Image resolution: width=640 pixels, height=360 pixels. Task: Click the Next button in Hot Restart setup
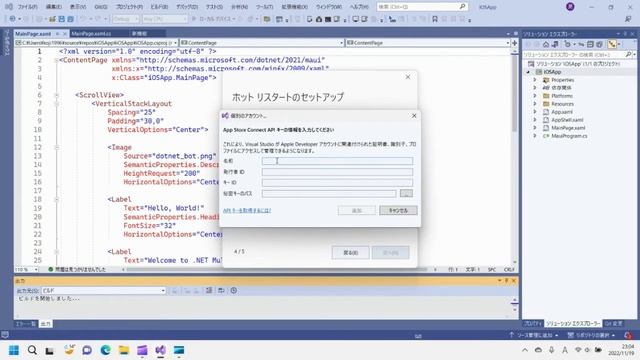[x=390, y=253]
